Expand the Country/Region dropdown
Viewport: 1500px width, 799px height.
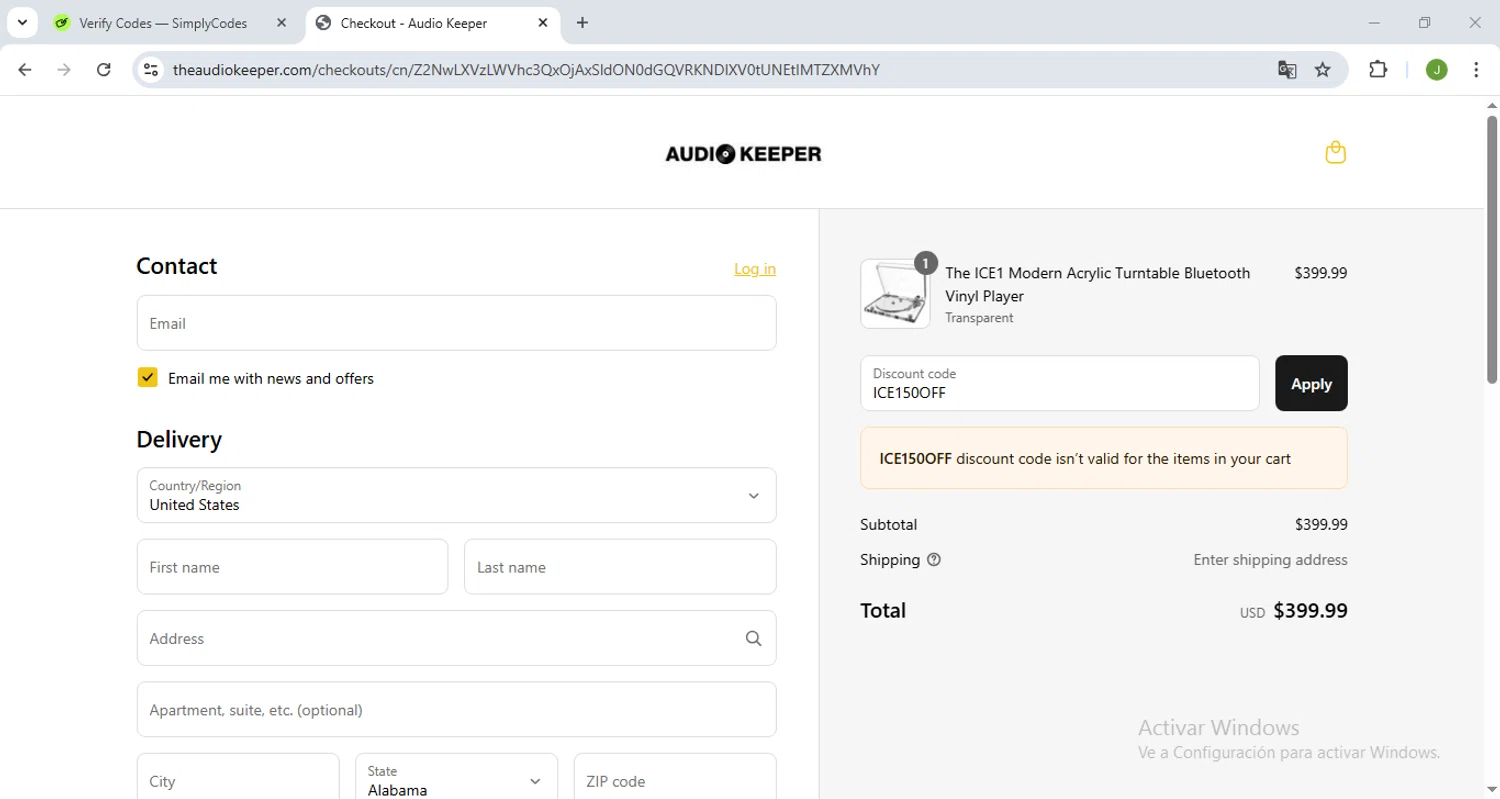click(x=456, y=495)
